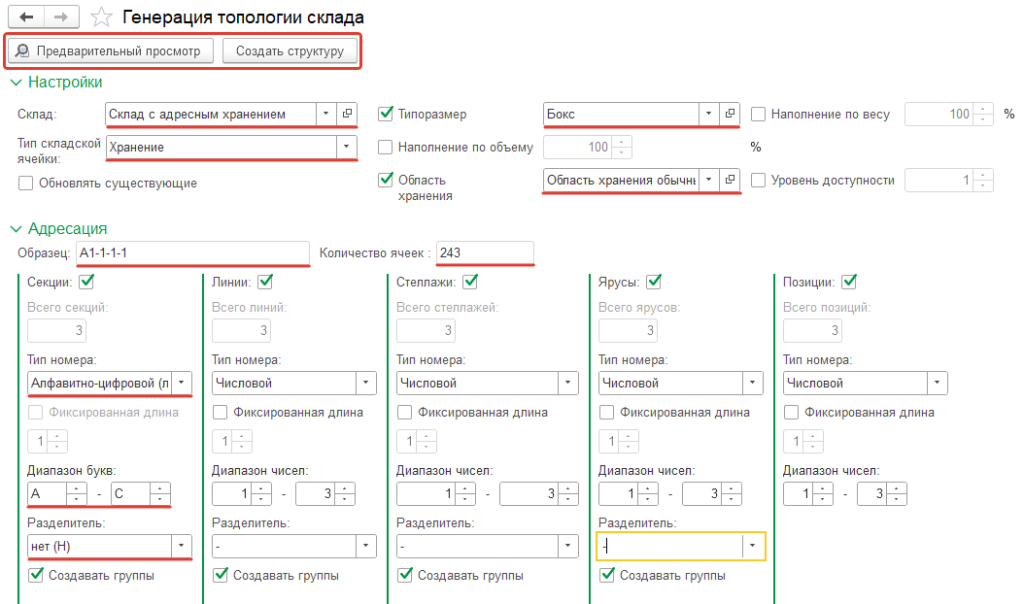Add this form to favorites with the star
This screenshot has height=604, width=1024.
[x=100, y=17]
